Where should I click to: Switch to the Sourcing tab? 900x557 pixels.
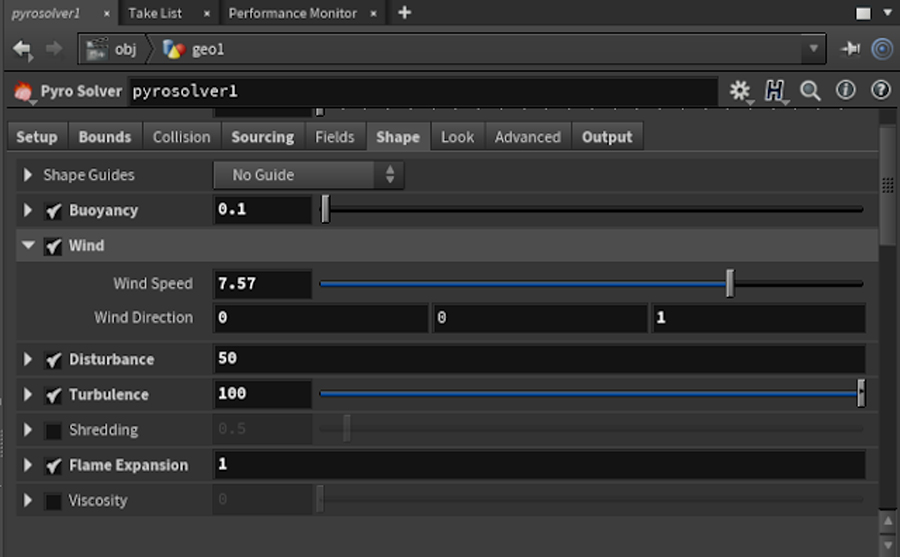point(262,137)
